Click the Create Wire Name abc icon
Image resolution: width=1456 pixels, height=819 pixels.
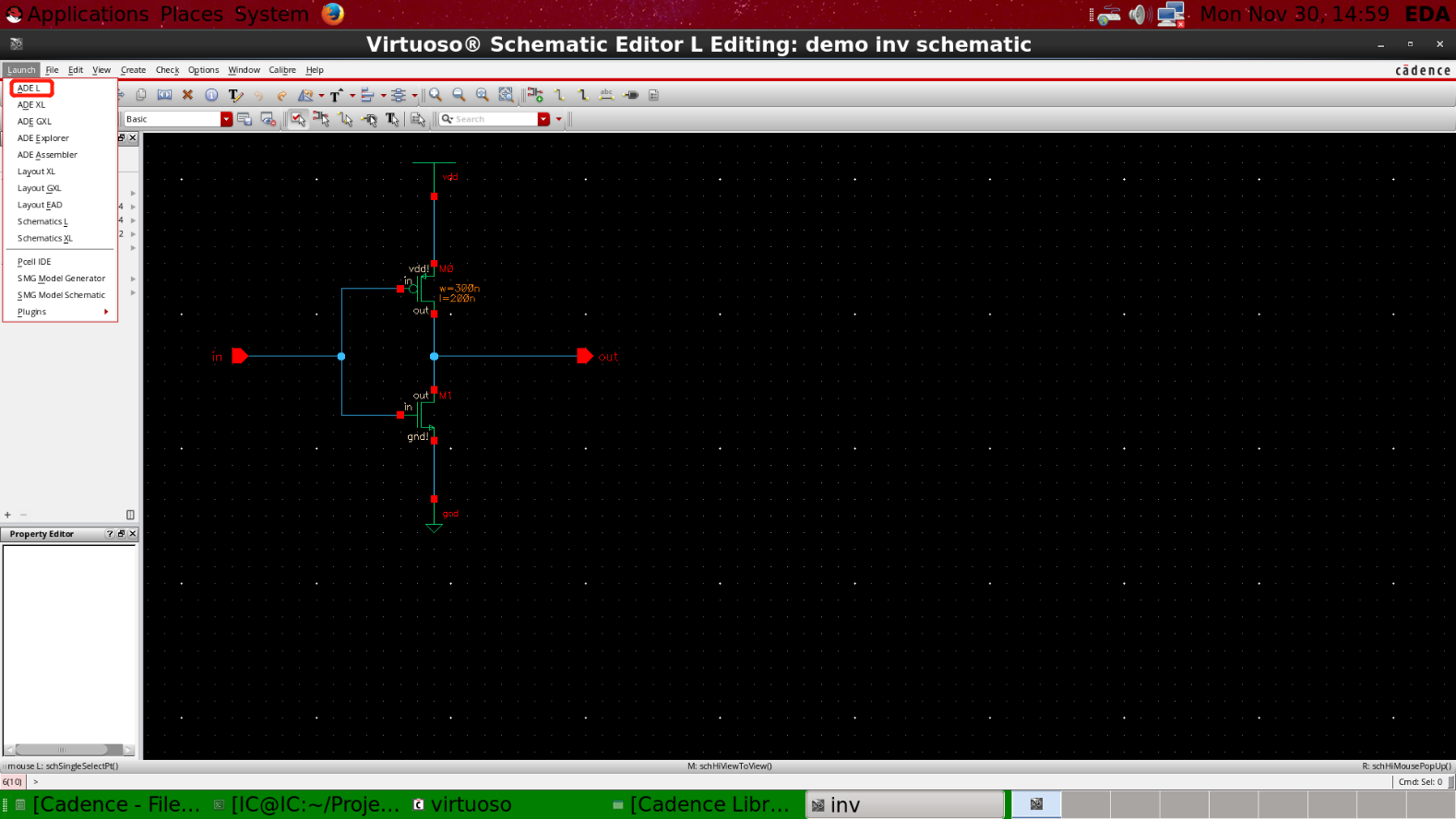pyautogui.click(x=606, y=95)
